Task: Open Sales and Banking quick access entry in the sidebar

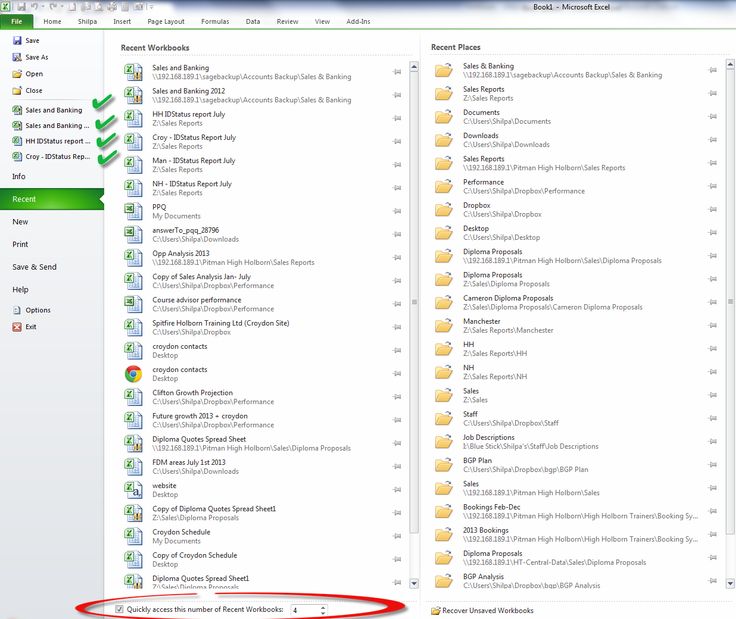Action: point(48,110)
